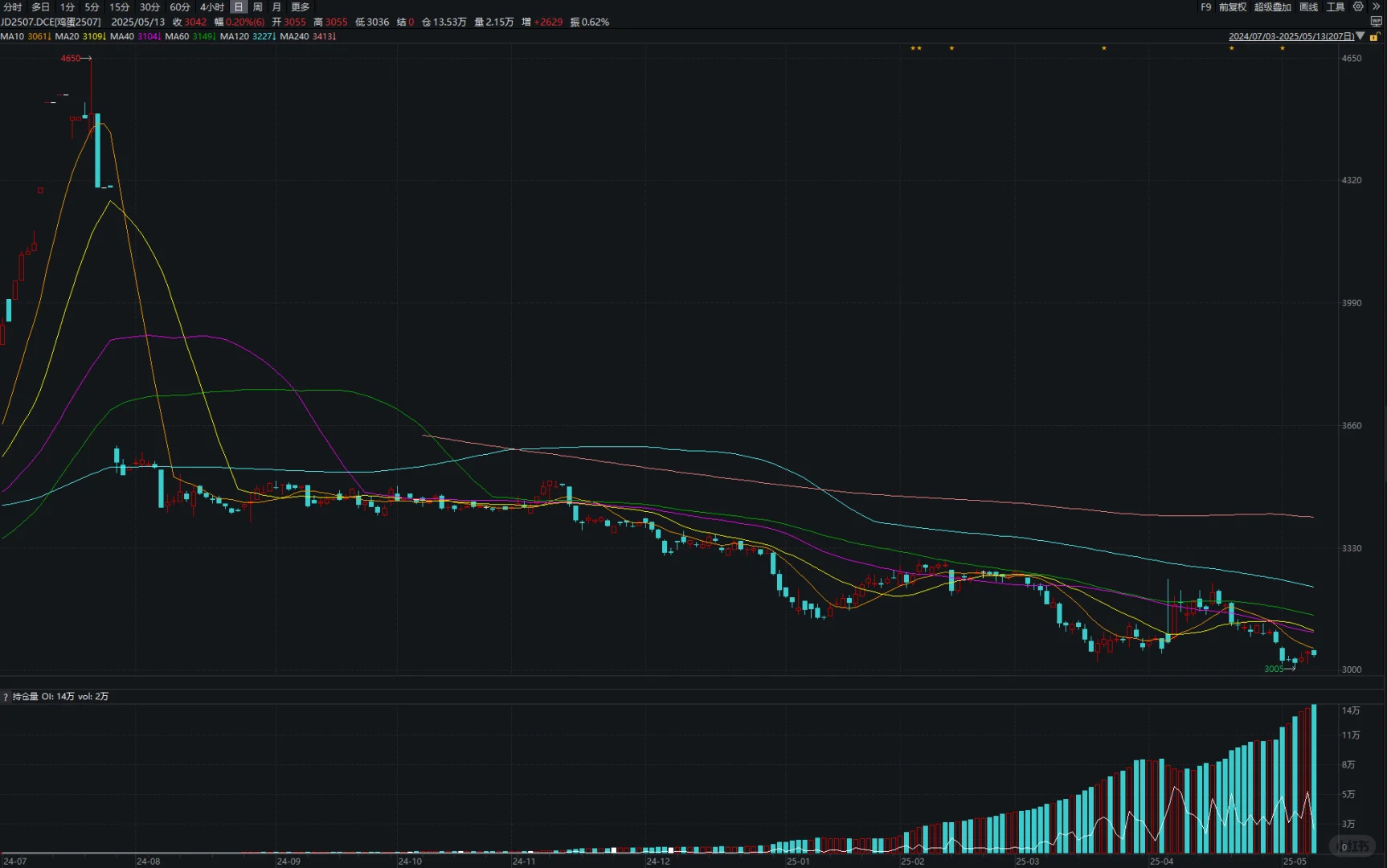Click the 持仓量 indicator title

point(25,697)
